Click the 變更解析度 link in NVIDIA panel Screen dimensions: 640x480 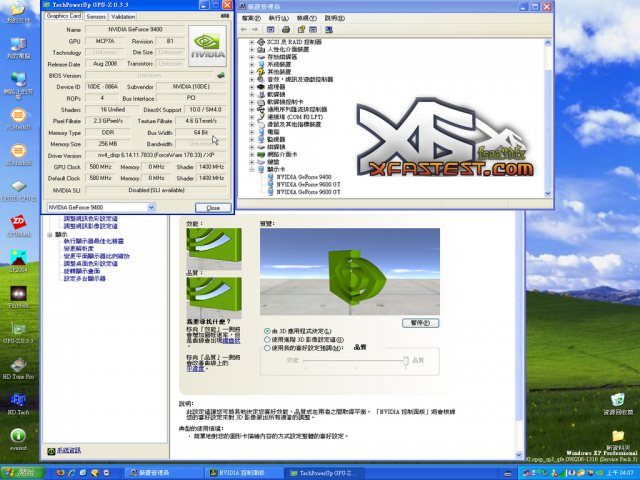click(x=79, y=248)
